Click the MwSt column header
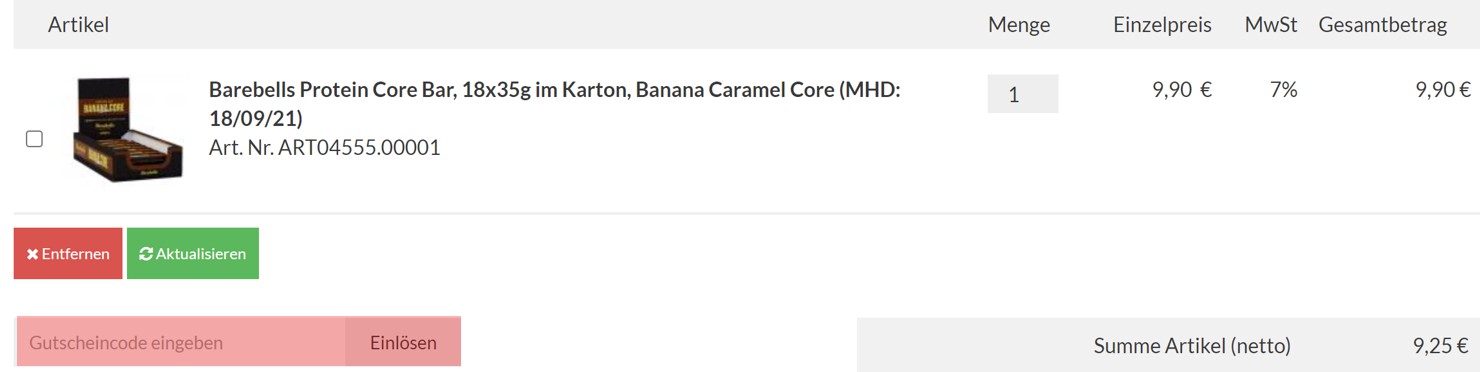1480x372 pixels. [1271, 25]
